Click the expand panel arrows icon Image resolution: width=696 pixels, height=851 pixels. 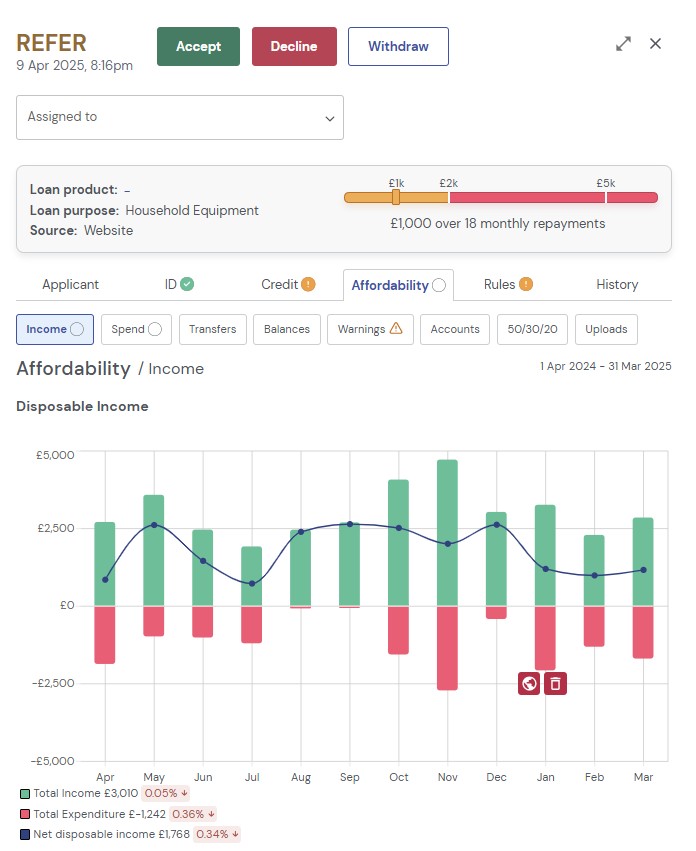[x=623, y=43]
